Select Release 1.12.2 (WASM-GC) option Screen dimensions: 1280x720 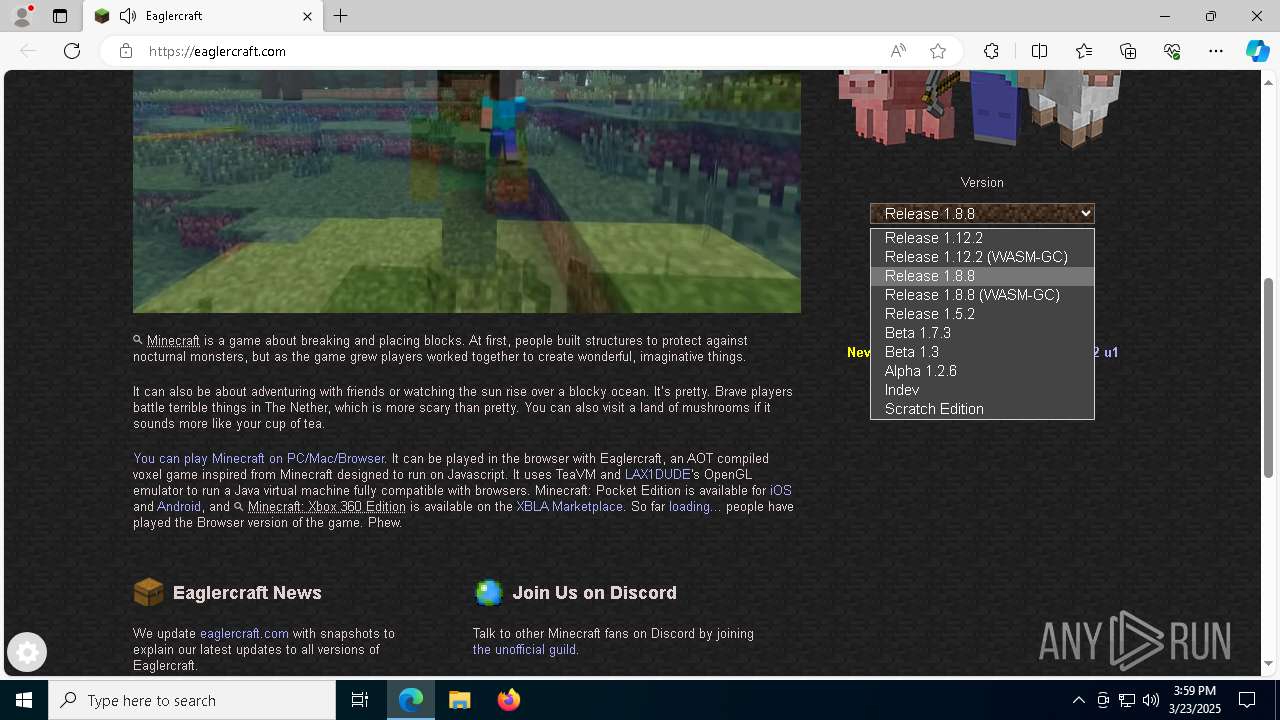[x=982, y=257]
